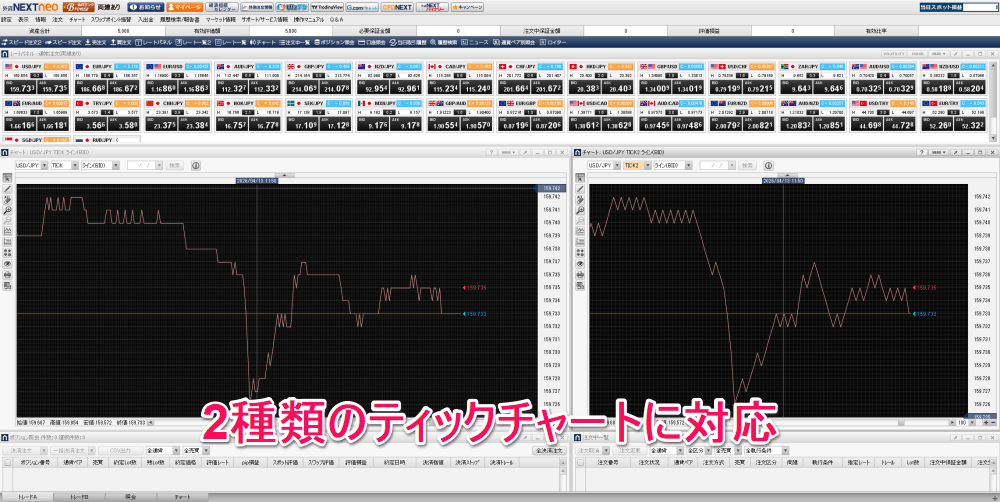Select the line drawing tool in right TICK2 chart

pos(580,189)
